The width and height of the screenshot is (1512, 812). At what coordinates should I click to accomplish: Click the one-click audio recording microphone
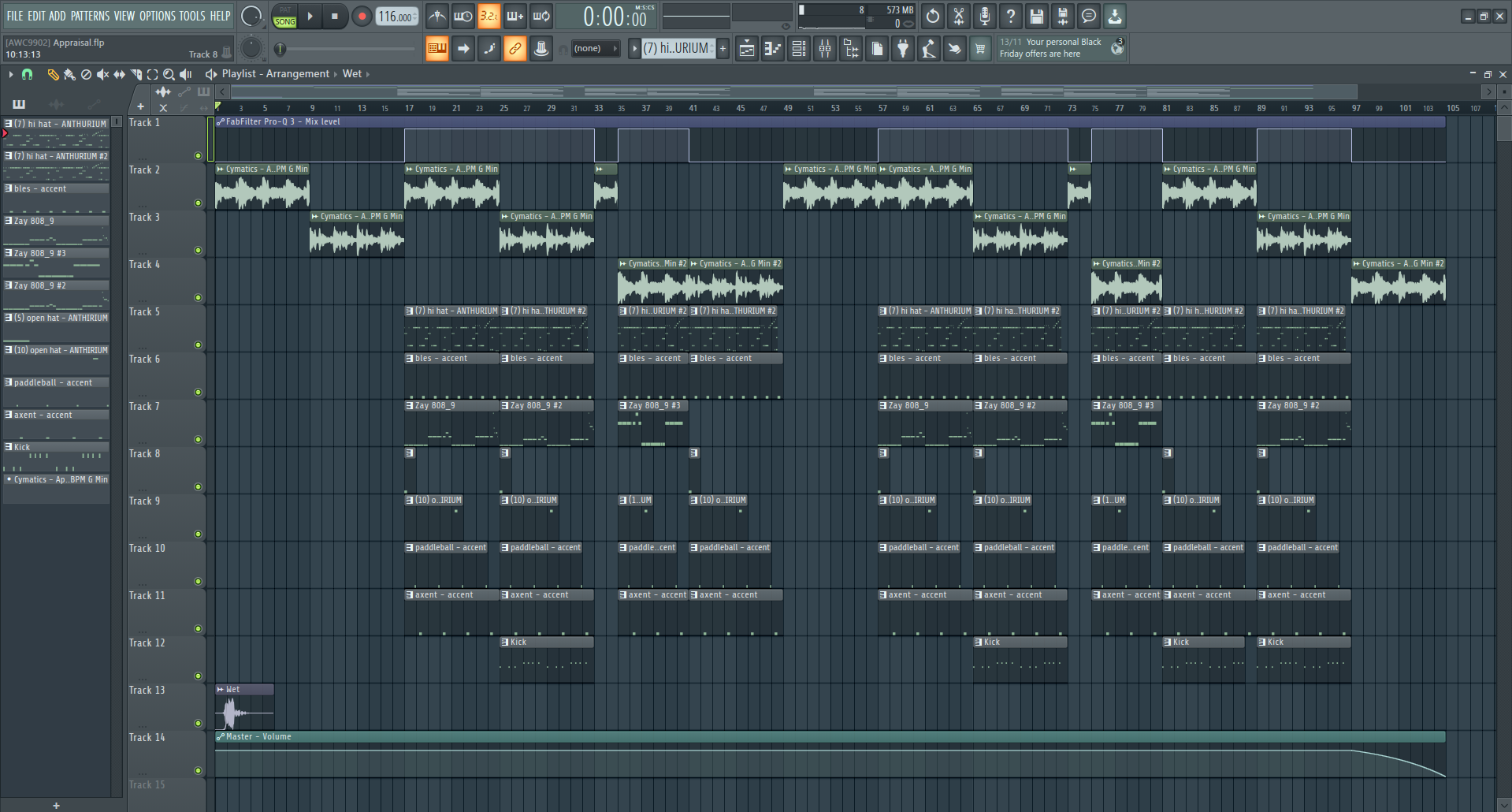click(985, 16)
